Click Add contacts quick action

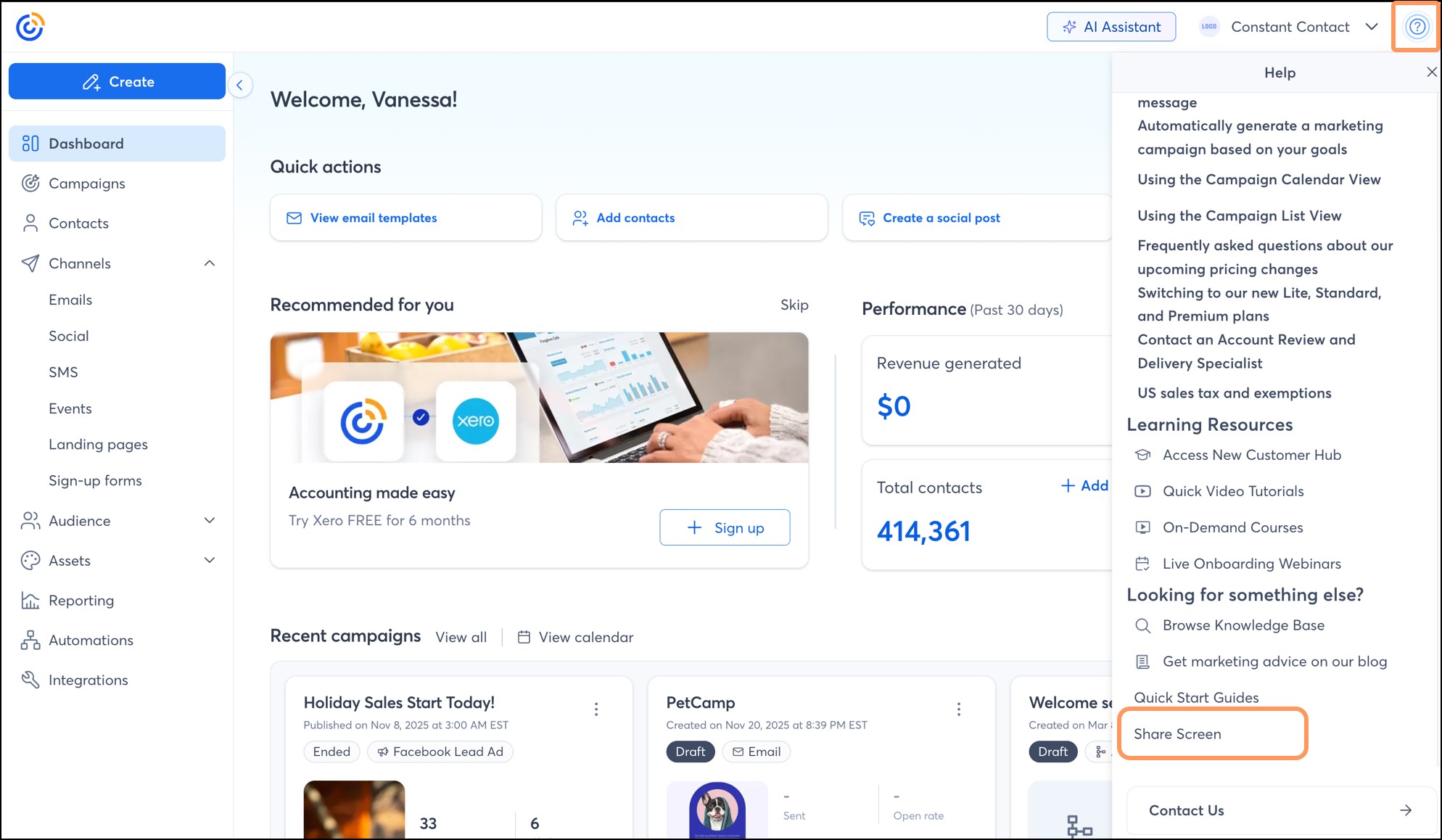tap(691, 218)
